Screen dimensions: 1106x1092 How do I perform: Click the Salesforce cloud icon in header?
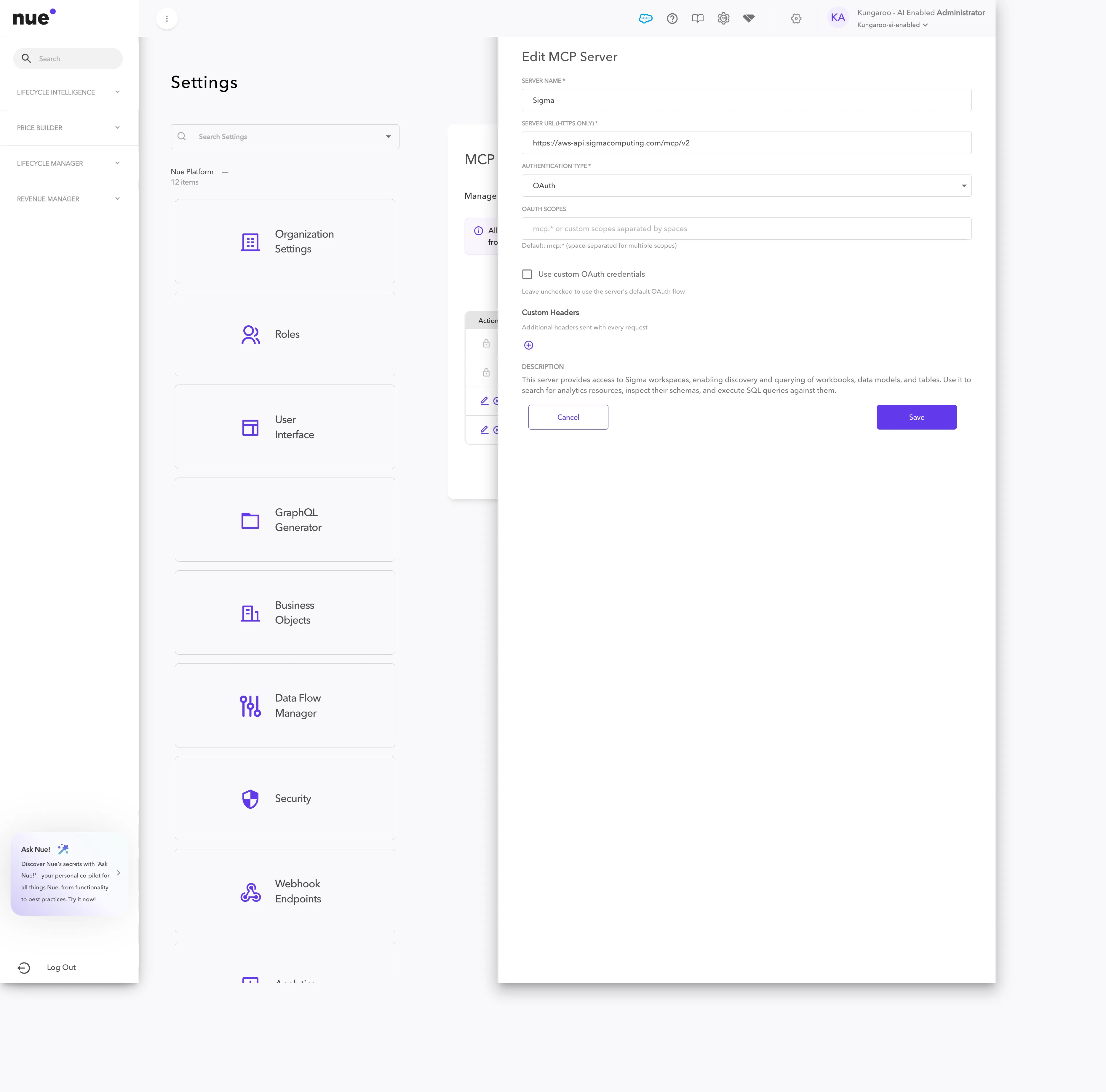(x=645, y=18)
